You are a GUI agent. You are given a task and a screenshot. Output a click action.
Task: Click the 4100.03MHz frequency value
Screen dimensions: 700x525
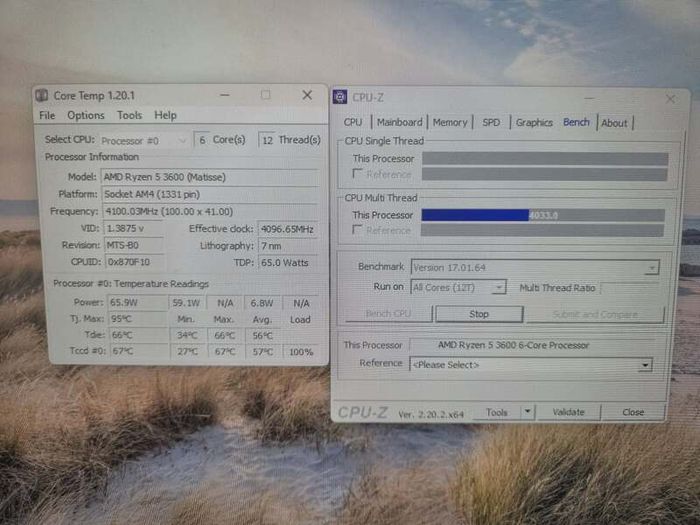[x=210, y=212]
